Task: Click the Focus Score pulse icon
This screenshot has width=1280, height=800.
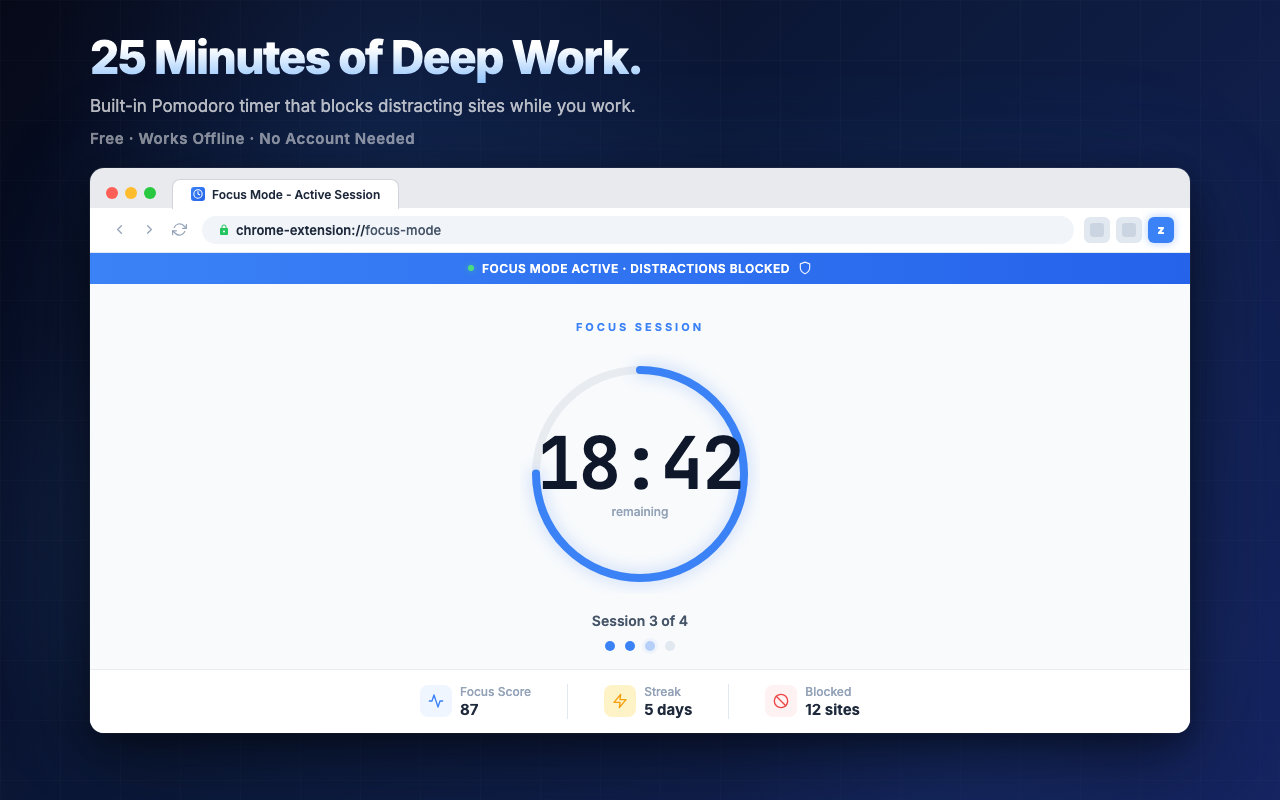Action: point(436,701)
